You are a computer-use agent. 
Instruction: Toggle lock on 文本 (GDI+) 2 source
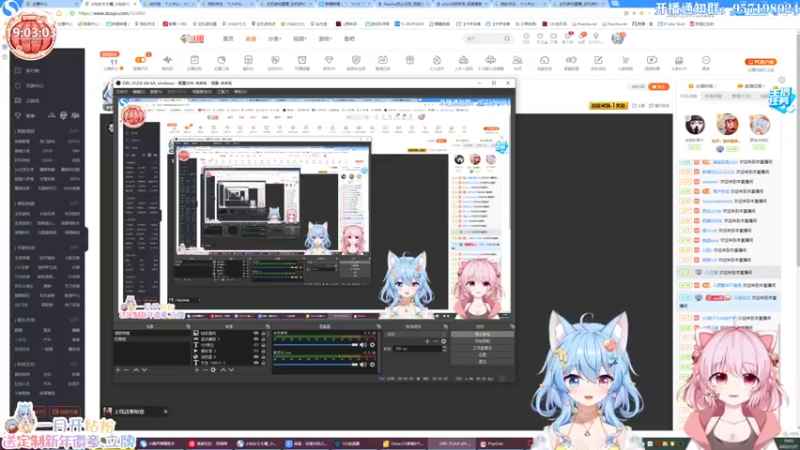263,363
